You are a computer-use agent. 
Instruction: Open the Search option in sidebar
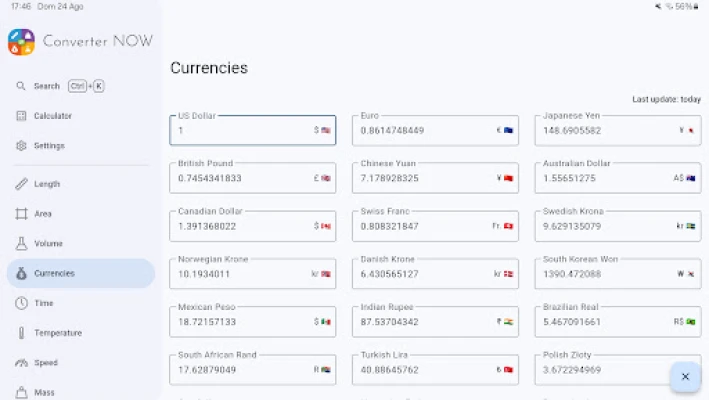coord(47,86)
